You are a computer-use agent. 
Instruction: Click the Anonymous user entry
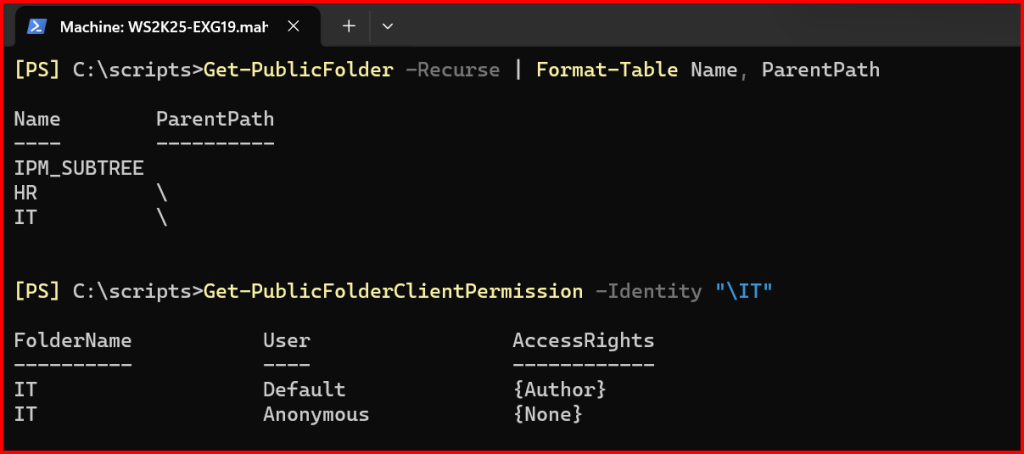(316, 414)
